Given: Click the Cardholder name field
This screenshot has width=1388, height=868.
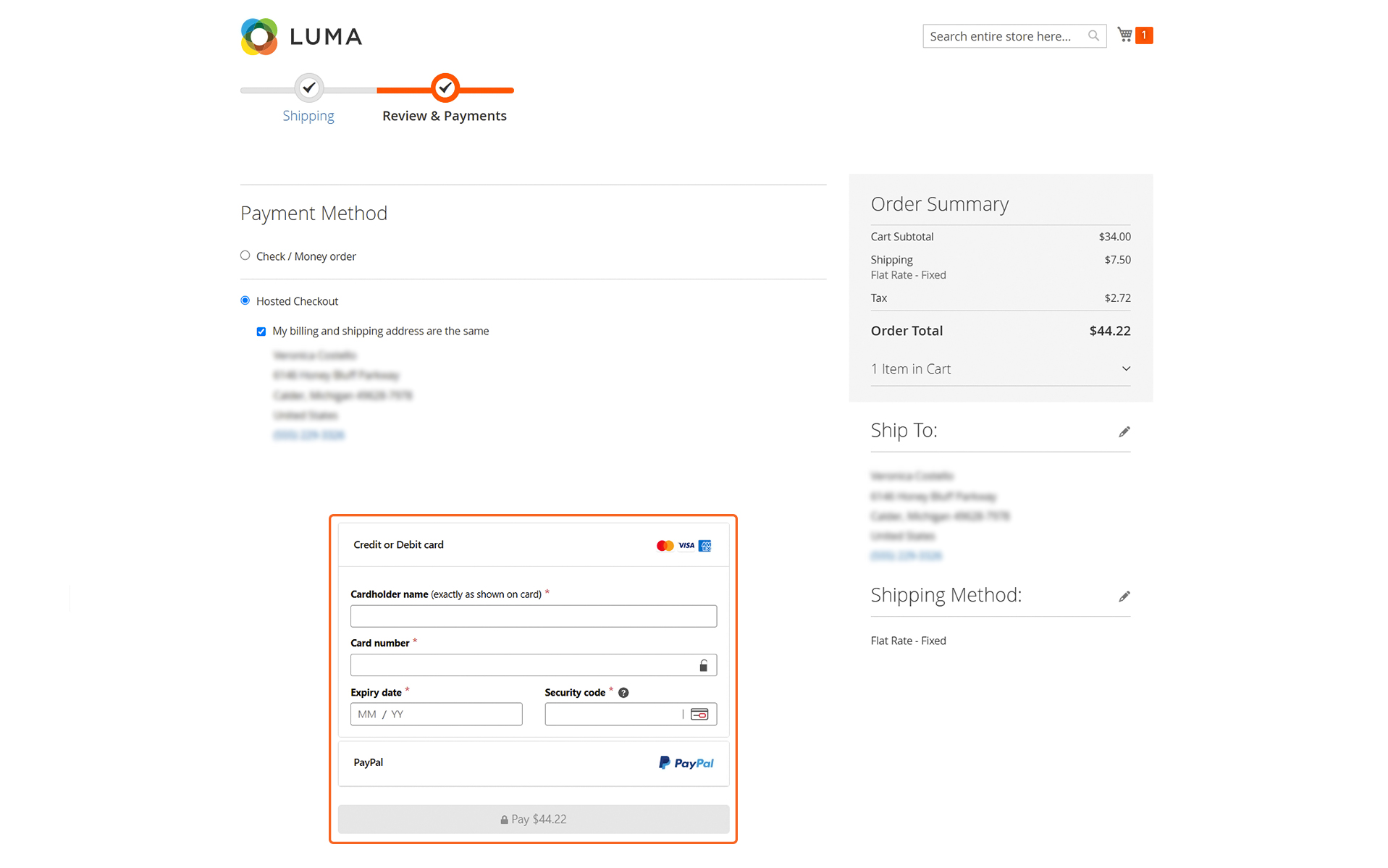Looking at the screenshot, I should 533,616.
